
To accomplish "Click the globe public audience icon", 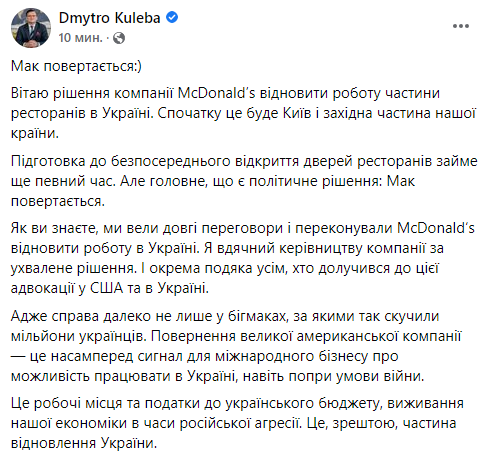I will (x=119, y=38).
